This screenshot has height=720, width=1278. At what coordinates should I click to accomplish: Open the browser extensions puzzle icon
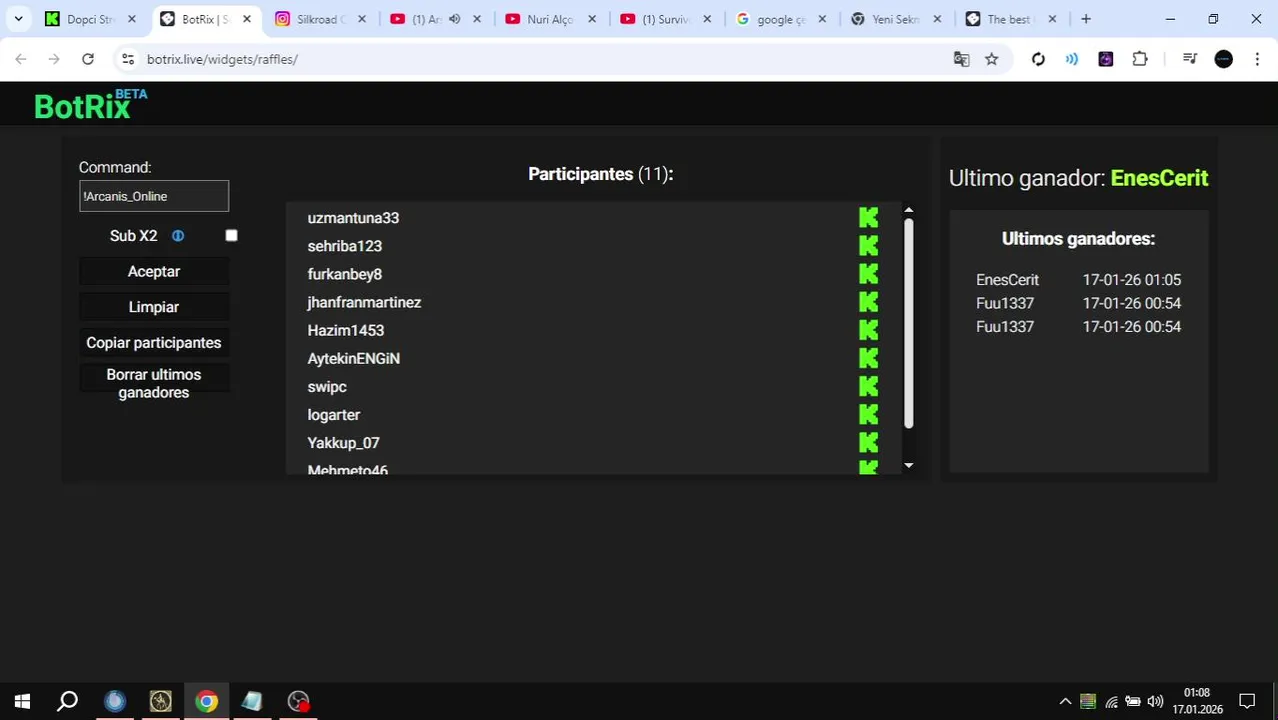[1140, 59]
